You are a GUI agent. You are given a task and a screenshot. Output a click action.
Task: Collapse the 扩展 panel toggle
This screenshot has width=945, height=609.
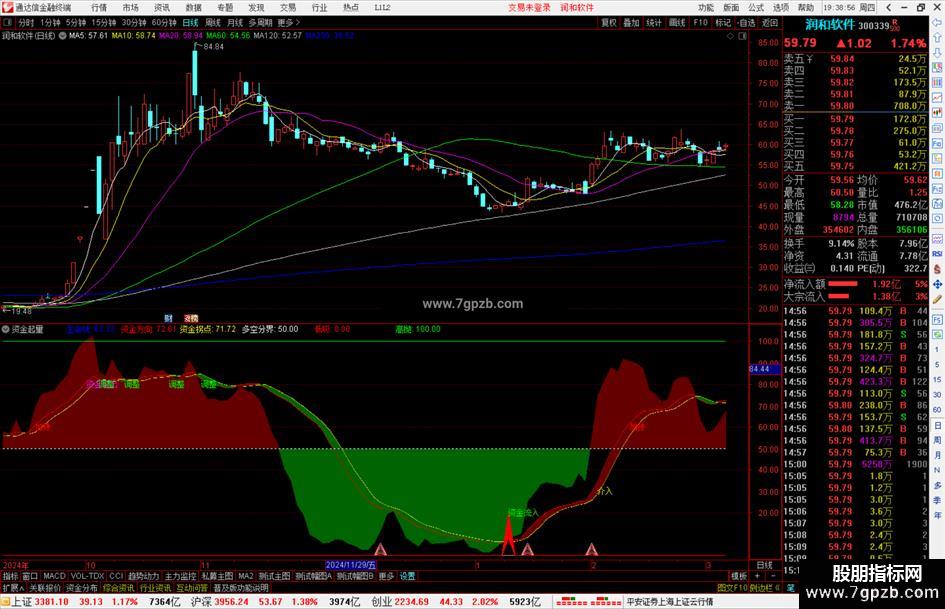click(x=13, y=588)
